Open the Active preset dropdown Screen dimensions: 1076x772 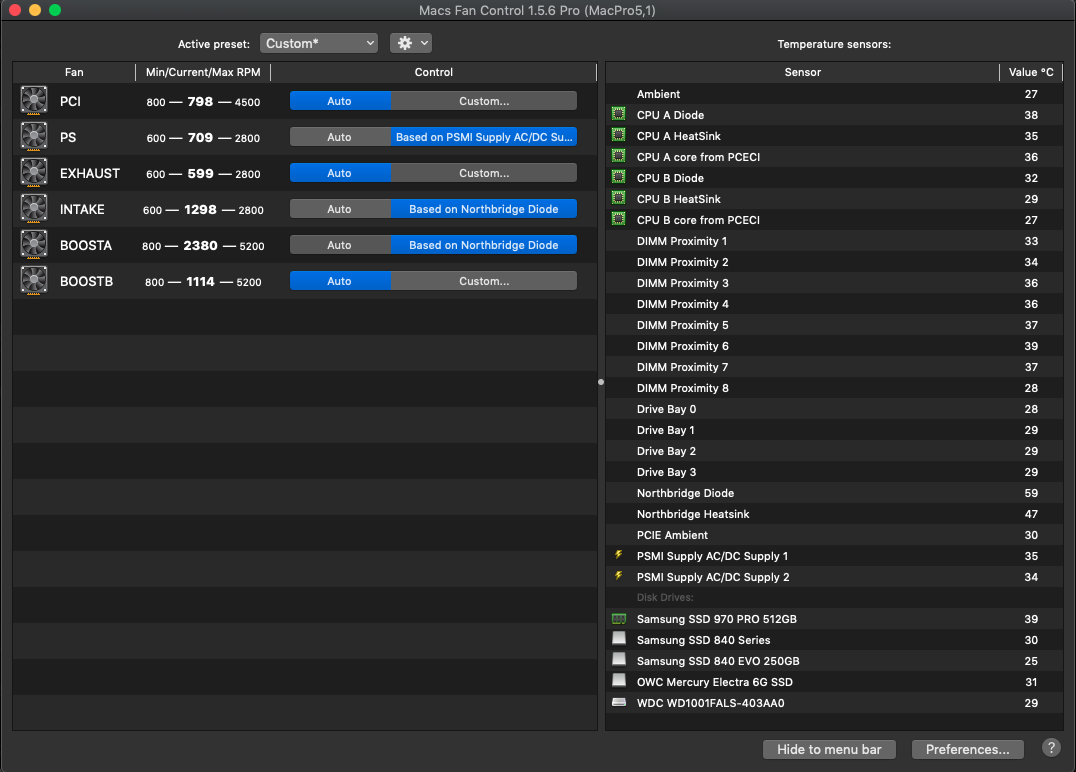[x=319, y=43]
